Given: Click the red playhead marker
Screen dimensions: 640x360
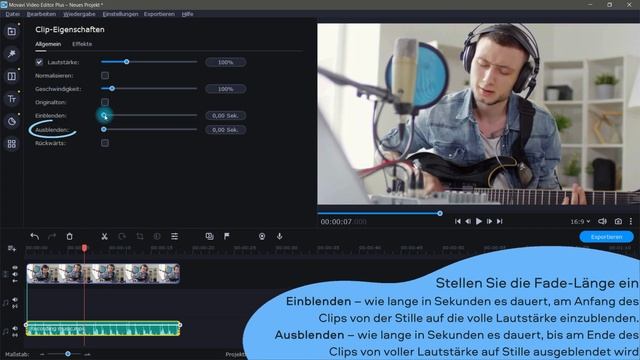Looking at the screenshot, I should pyautogui.click(x=84, y=248).
